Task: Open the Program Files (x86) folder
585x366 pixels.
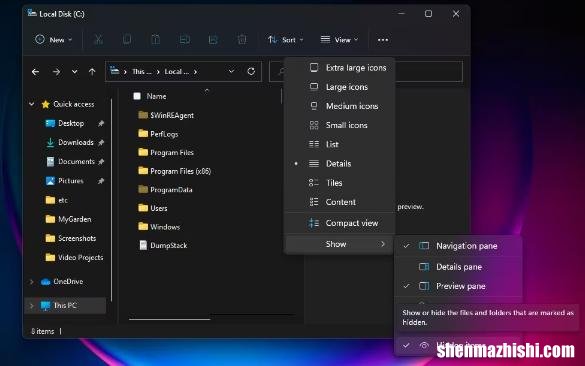Action: [x=180, y=171]
